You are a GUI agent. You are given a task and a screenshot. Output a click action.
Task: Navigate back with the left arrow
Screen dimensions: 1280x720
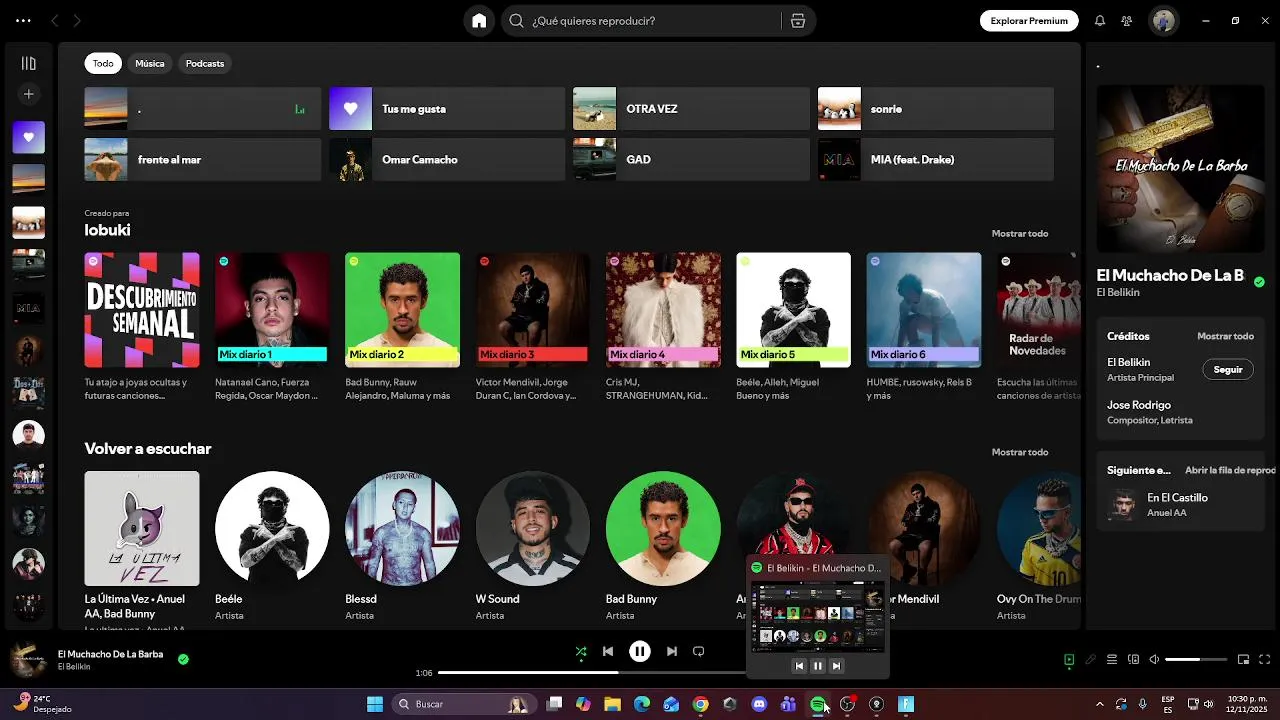(55, 21)
